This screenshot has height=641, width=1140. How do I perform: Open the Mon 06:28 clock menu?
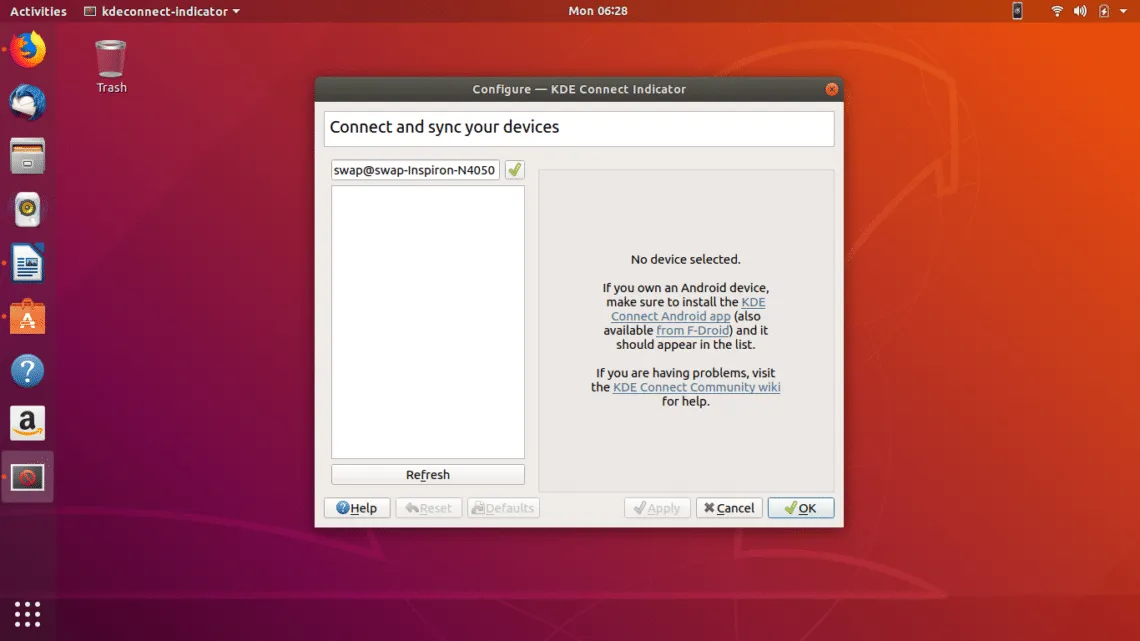tap(598, 11)
